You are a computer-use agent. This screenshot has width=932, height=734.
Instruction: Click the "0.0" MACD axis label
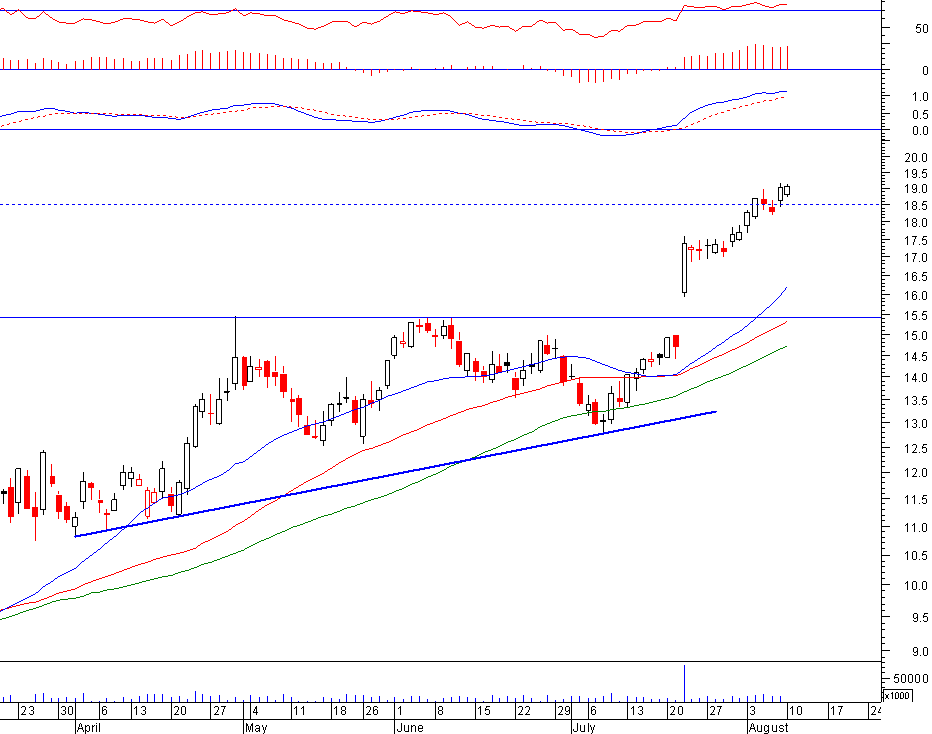point(919,131)
